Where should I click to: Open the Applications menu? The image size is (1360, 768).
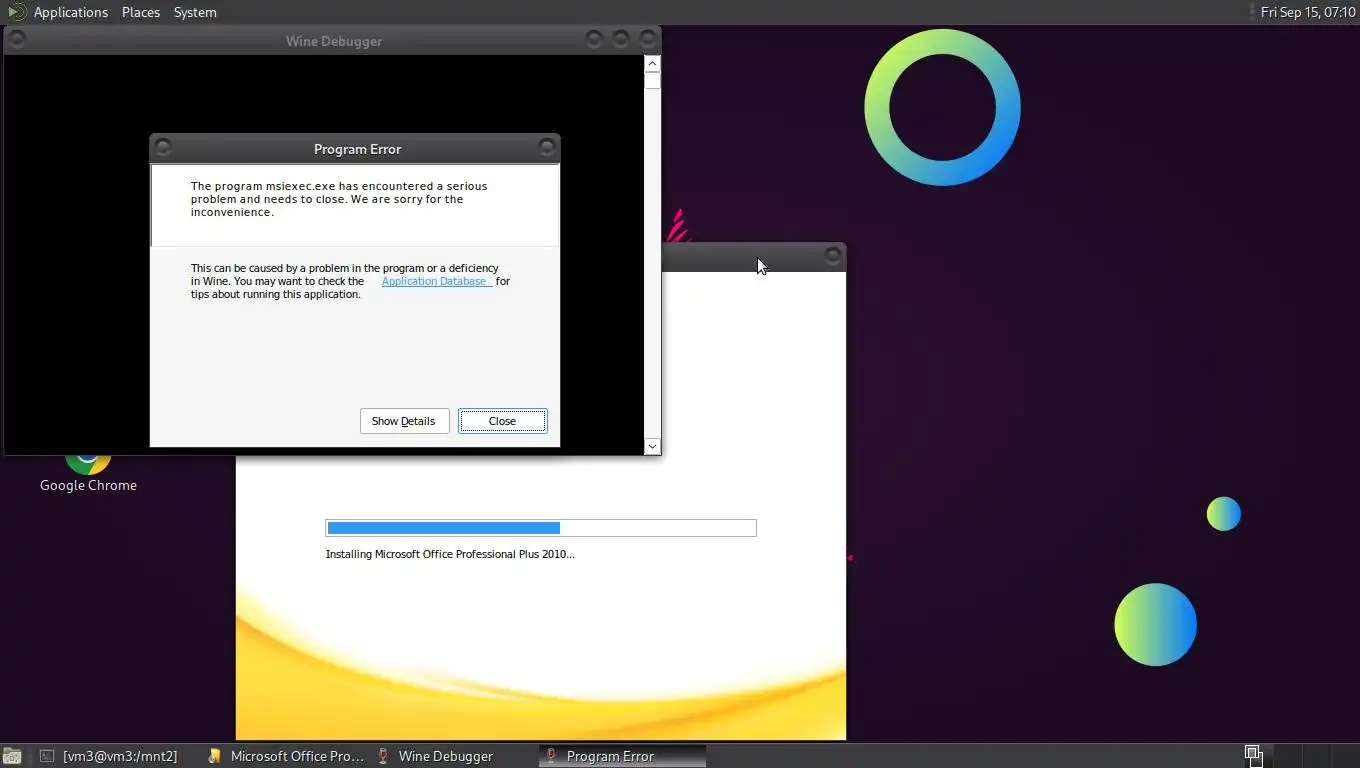pyautogui.click(x=70, y=12)
